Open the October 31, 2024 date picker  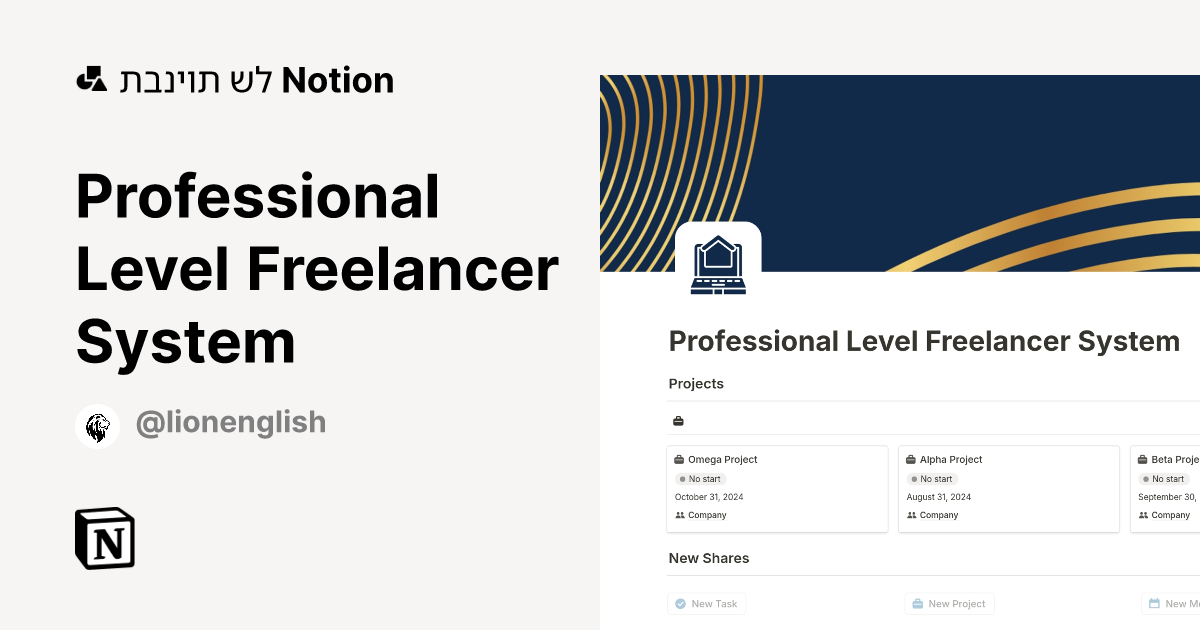709,497
